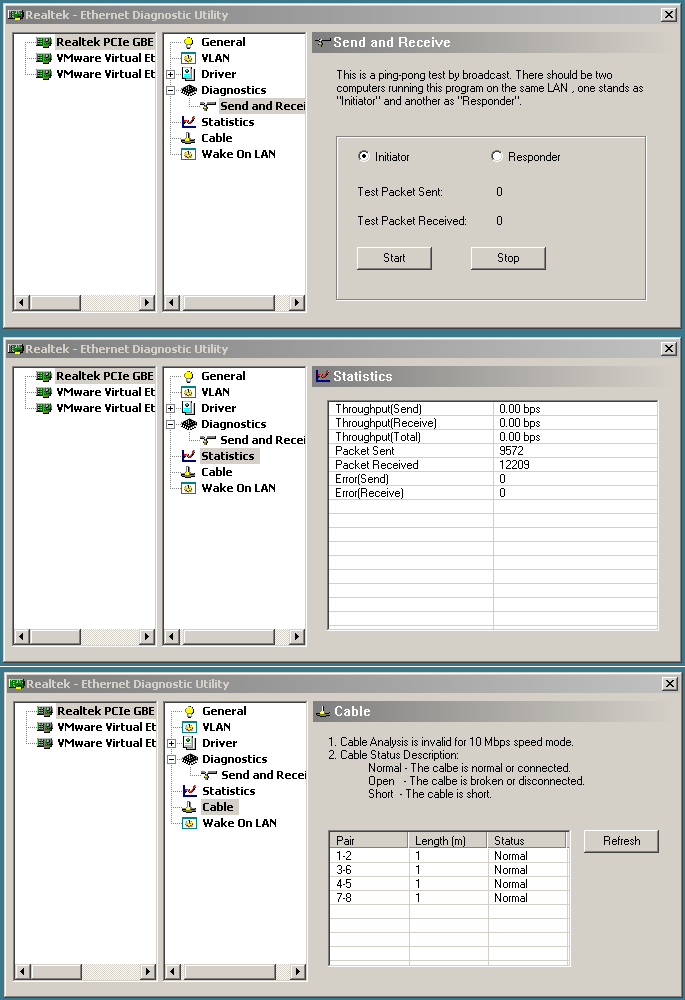Screen dimensions: 685x1000
Task: Click Packet Sent value 9572
Action: (511, 451)
